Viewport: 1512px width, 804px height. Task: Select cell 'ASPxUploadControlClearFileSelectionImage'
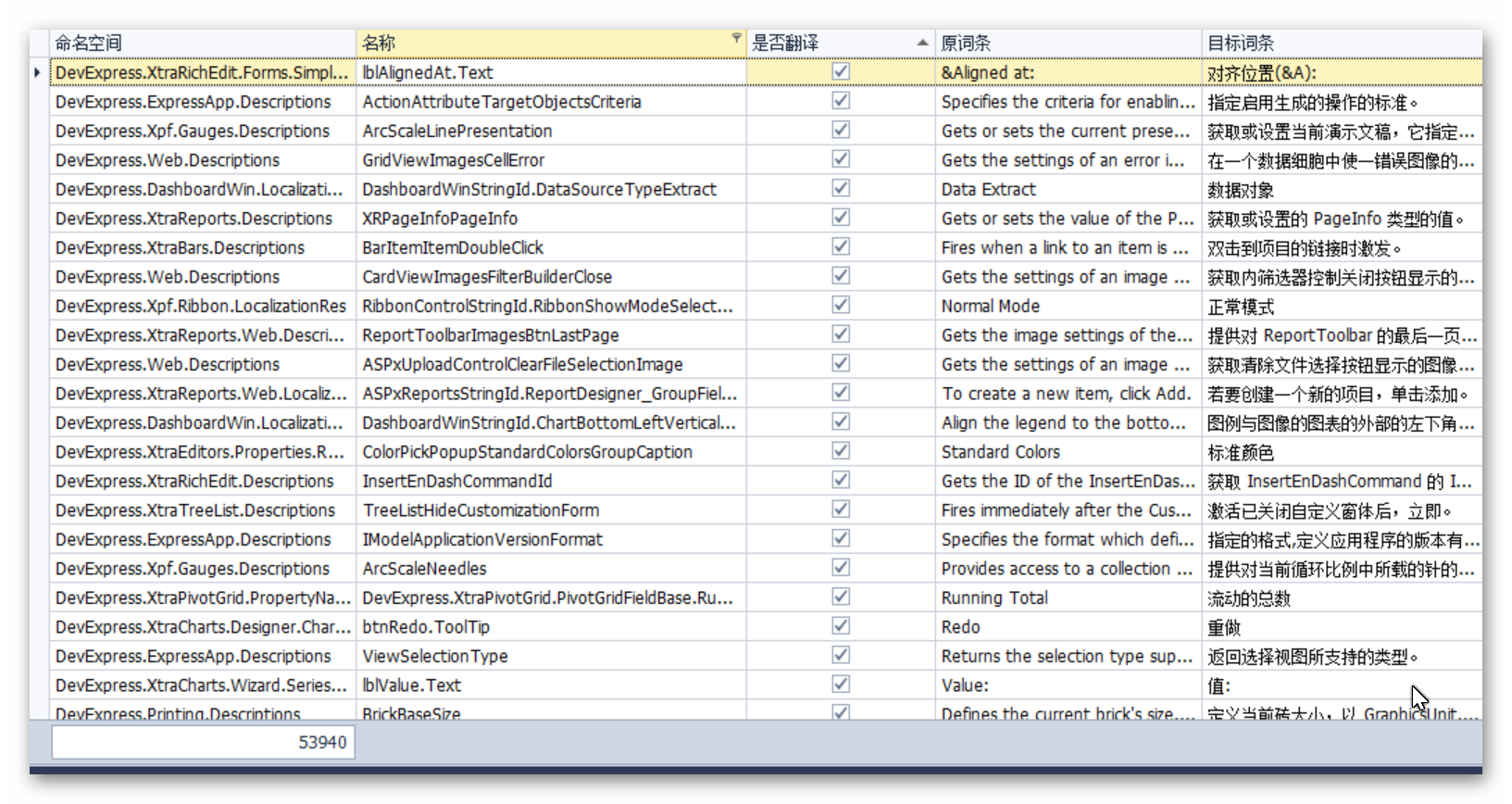click(552, 364)
